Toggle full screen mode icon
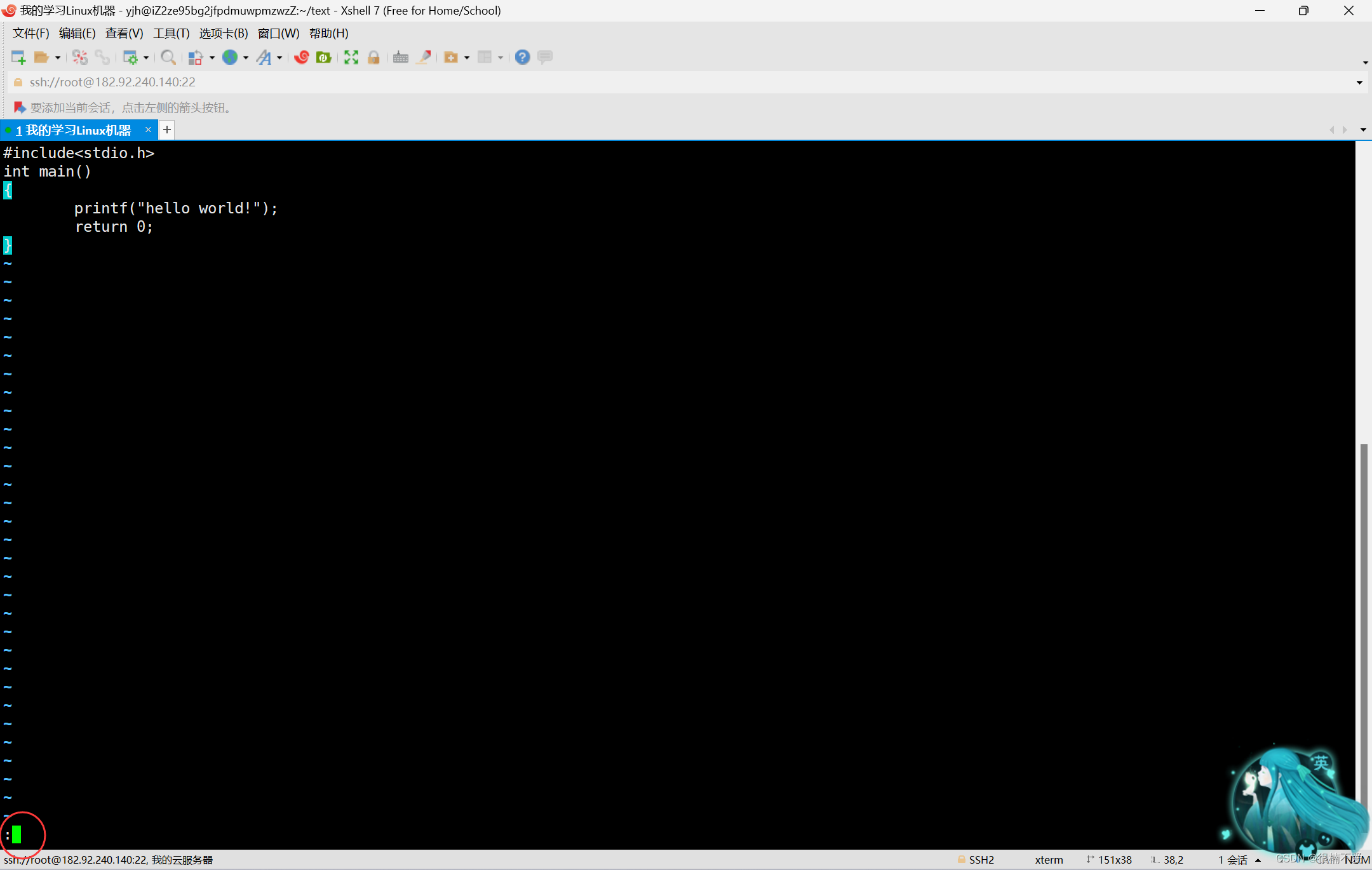Screen dimensions: 1372x870 (x=351, y=58)
